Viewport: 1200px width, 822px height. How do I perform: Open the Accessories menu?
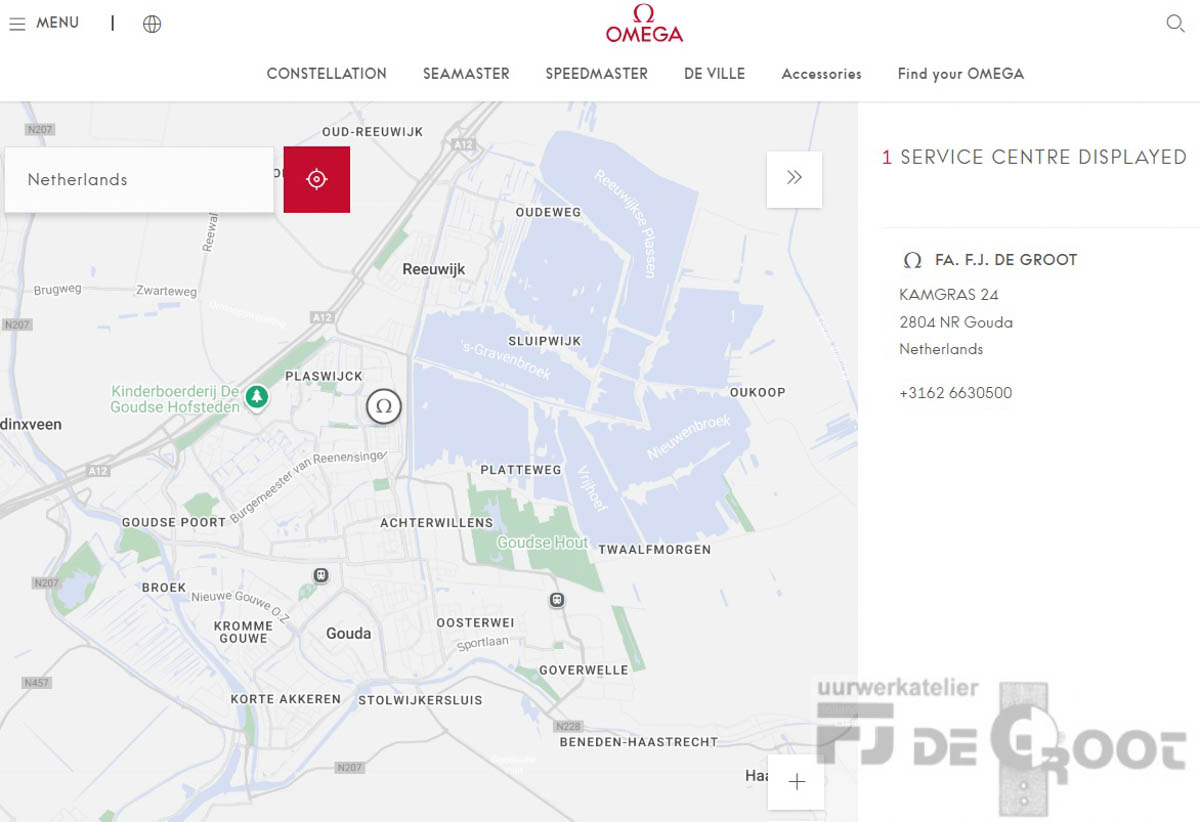pos(821,74)
